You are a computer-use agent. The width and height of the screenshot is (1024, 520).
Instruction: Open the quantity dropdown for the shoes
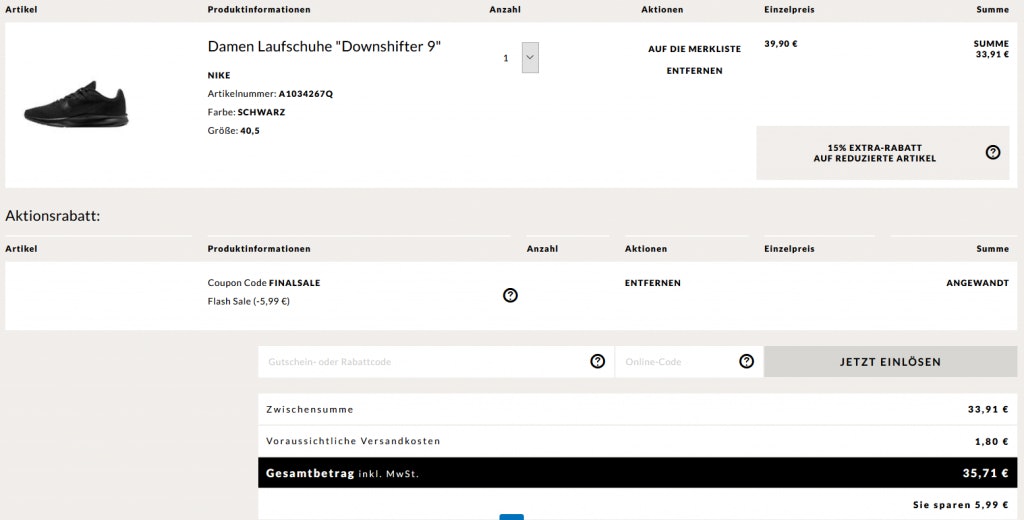tap(530, 58)
